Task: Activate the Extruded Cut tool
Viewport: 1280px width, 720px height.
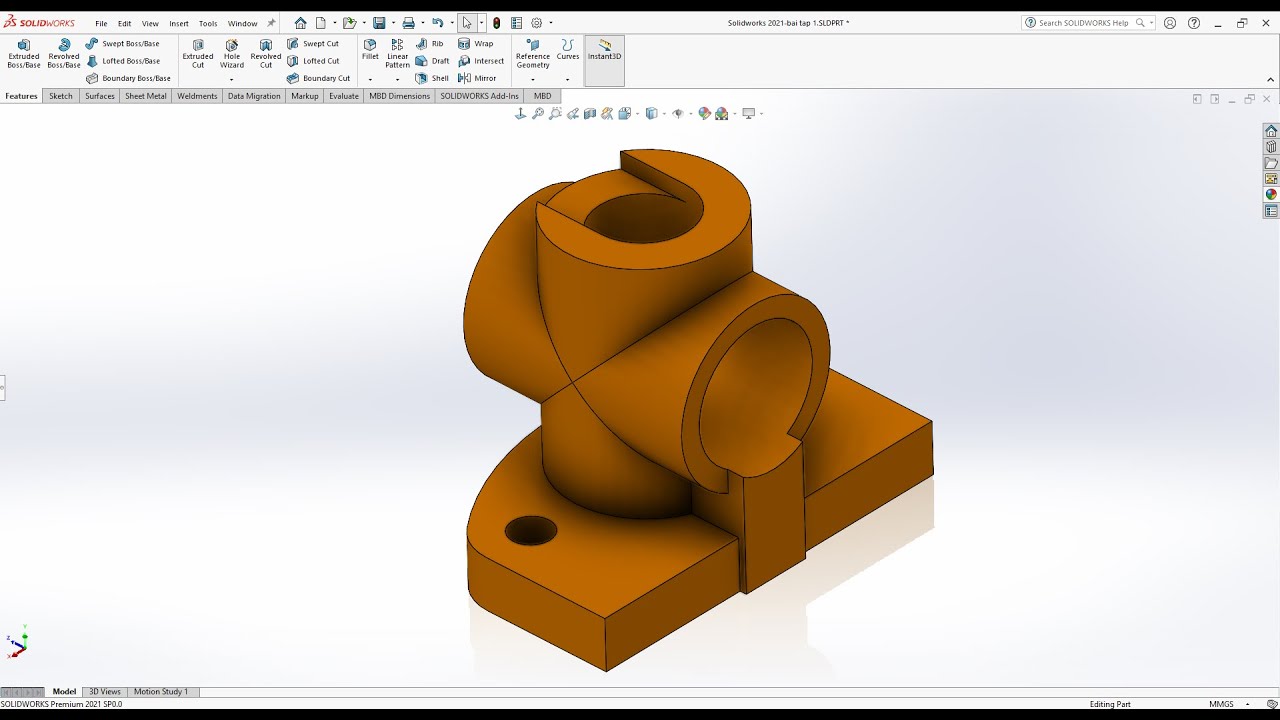Action: [198, 54]
